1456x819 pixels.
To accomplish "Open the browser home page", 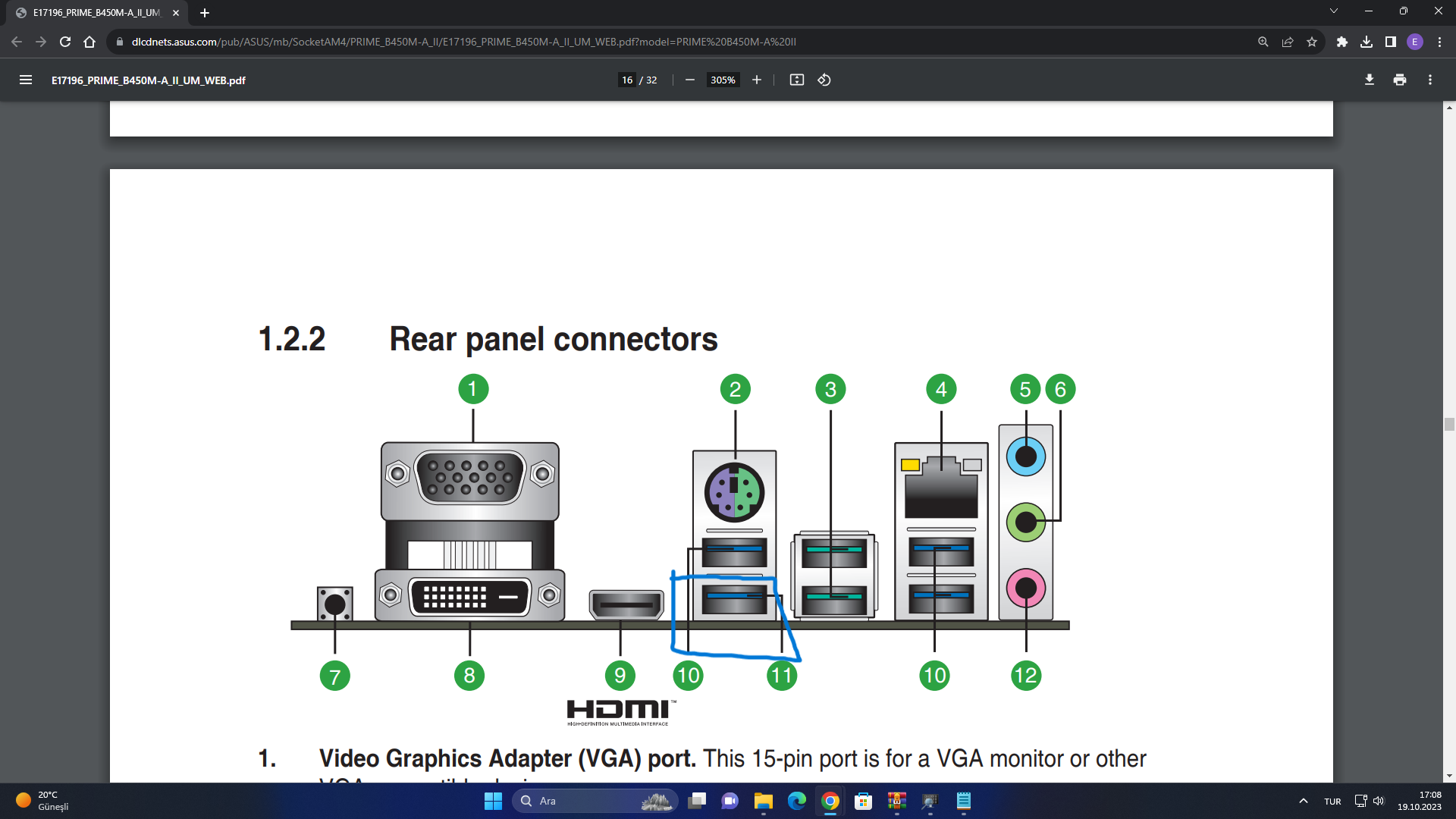I will 89,42.
